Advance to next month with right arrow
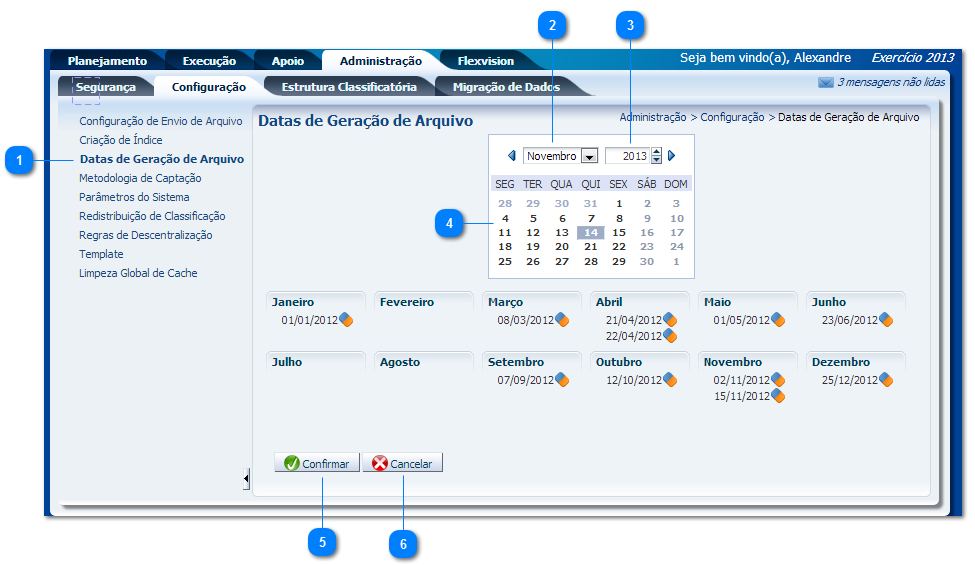975x566 pixels. [x=672, y=156]
